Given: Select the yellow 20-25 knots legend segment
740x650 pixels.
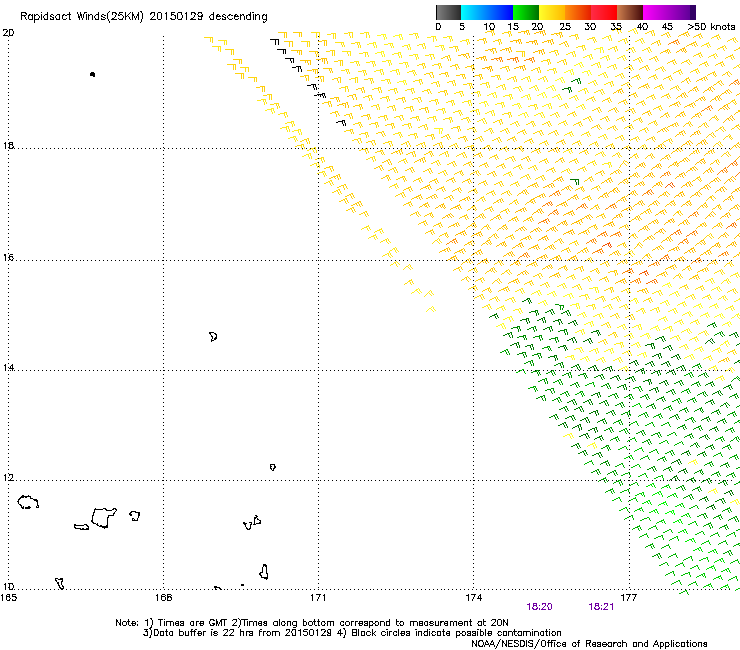Looking at the screenshot, I should point(552,12).
